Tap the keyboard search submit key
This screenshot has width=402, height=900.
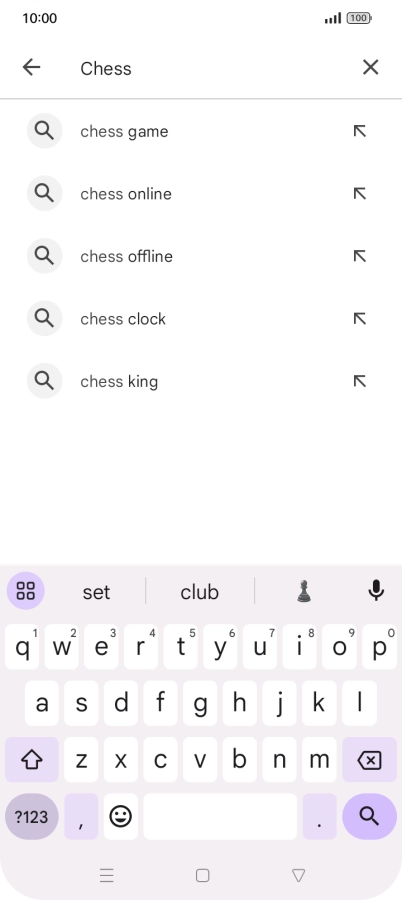click(369, 816)
